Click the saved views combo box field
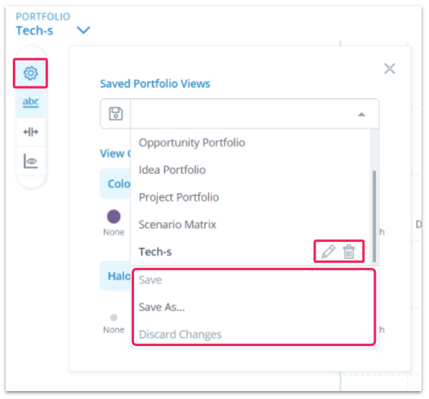Screen dimensions: 429x399 pyautogui.click(x=255, y=114)
